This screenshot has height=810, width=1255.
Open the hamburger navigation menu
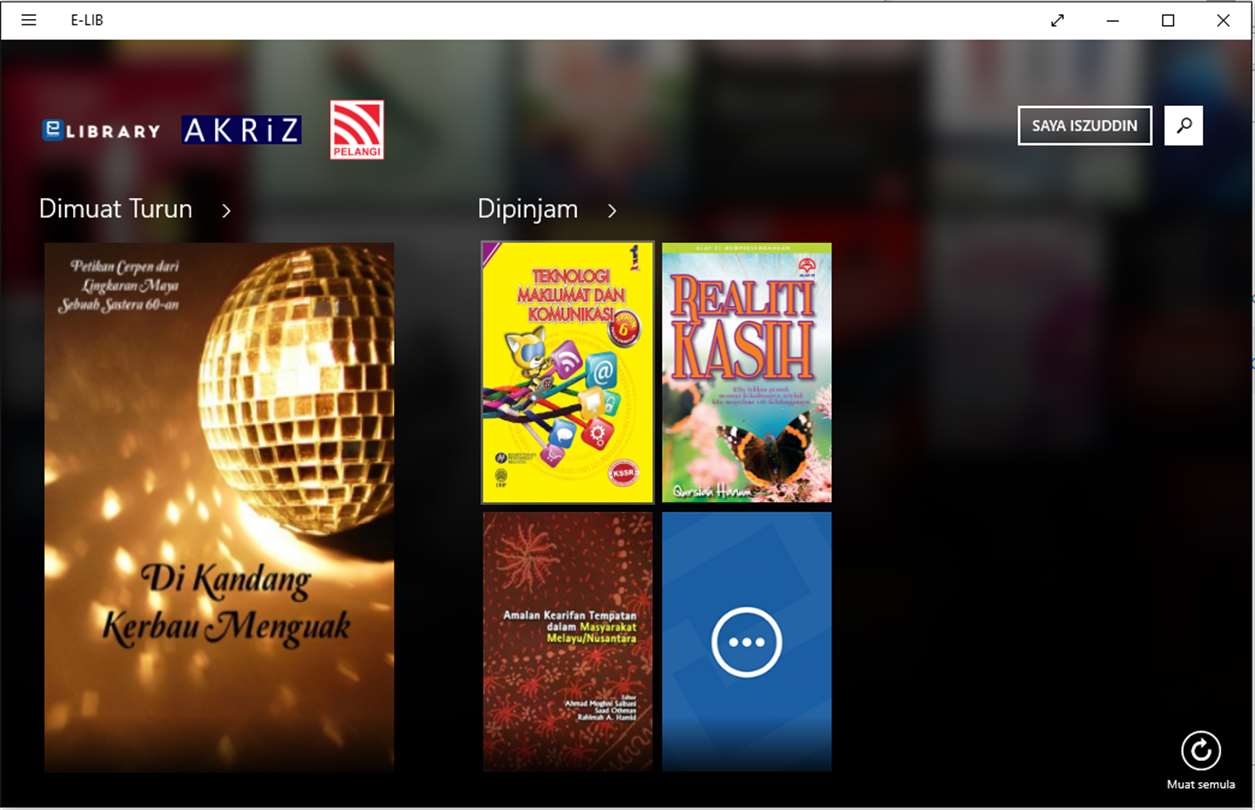(28, 20)
